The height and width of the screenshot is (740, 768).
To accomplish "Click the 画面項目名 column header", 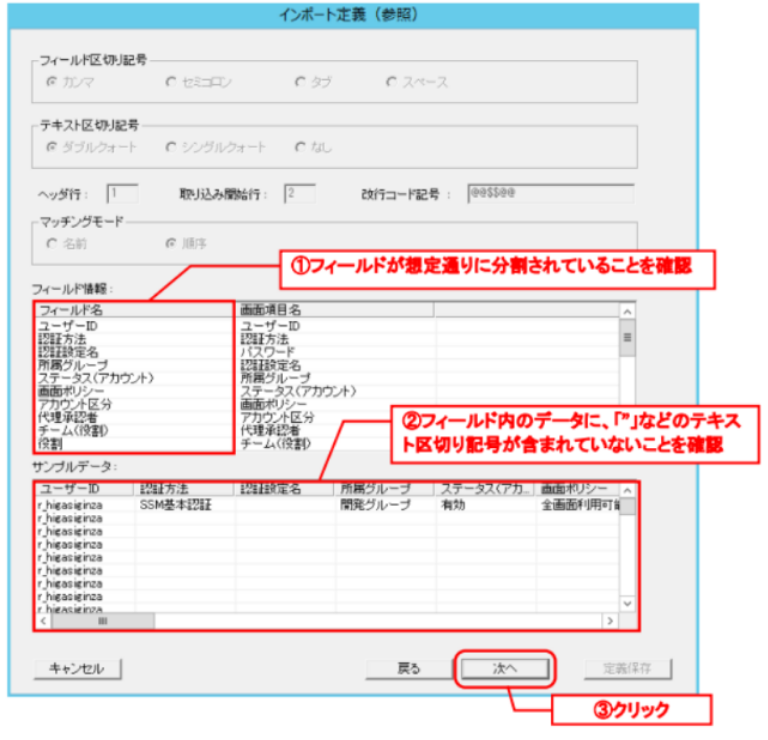I will point(335,310).
